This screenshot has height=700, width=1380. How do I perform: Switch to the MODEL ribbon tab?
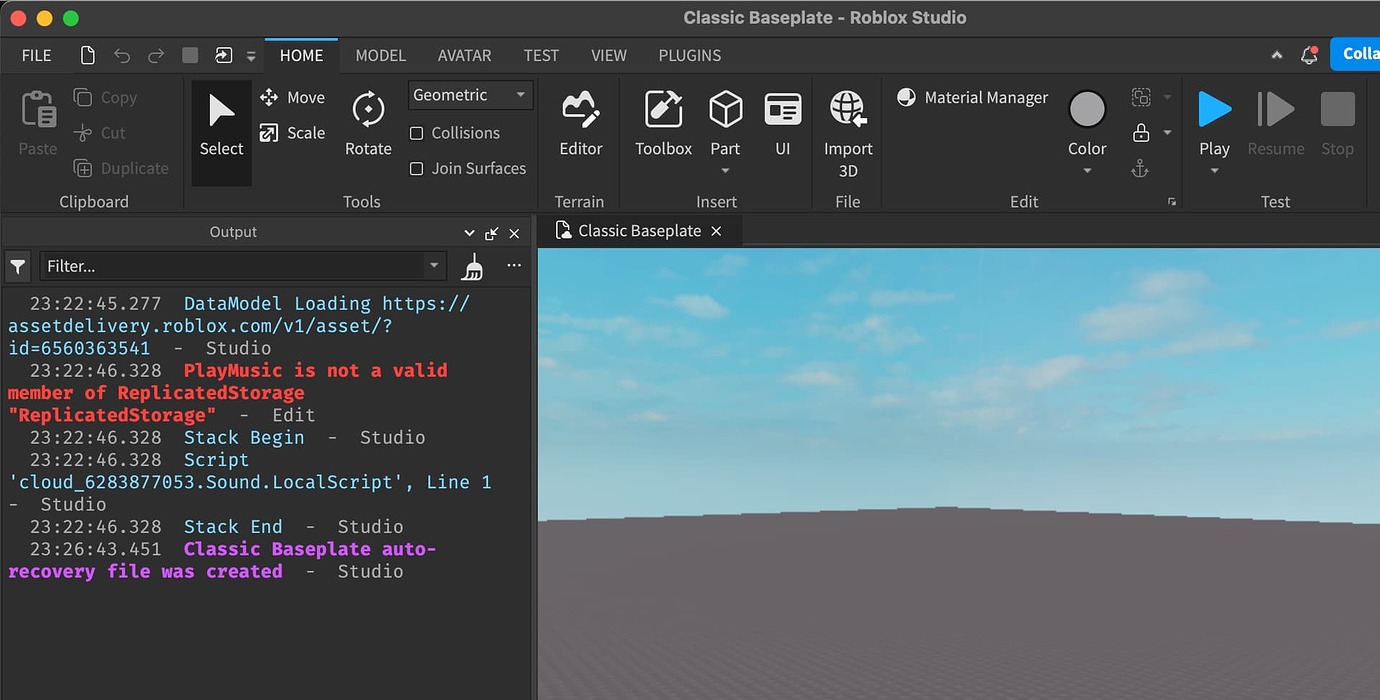(x=381, y=55)
